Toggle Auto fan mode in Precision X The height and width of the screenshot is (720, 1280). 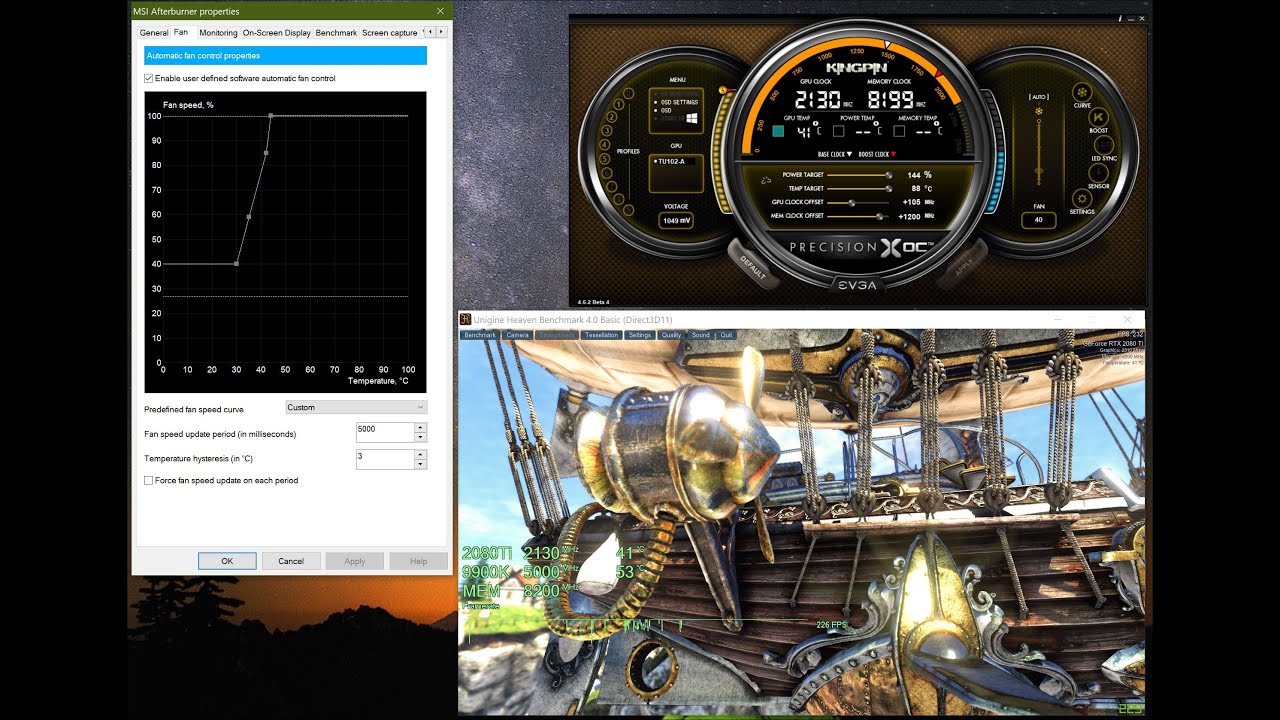pyautogui.click(x=1039, y=97)
